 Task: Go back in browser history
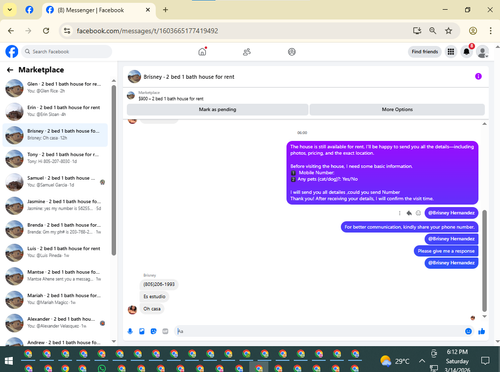11,31
